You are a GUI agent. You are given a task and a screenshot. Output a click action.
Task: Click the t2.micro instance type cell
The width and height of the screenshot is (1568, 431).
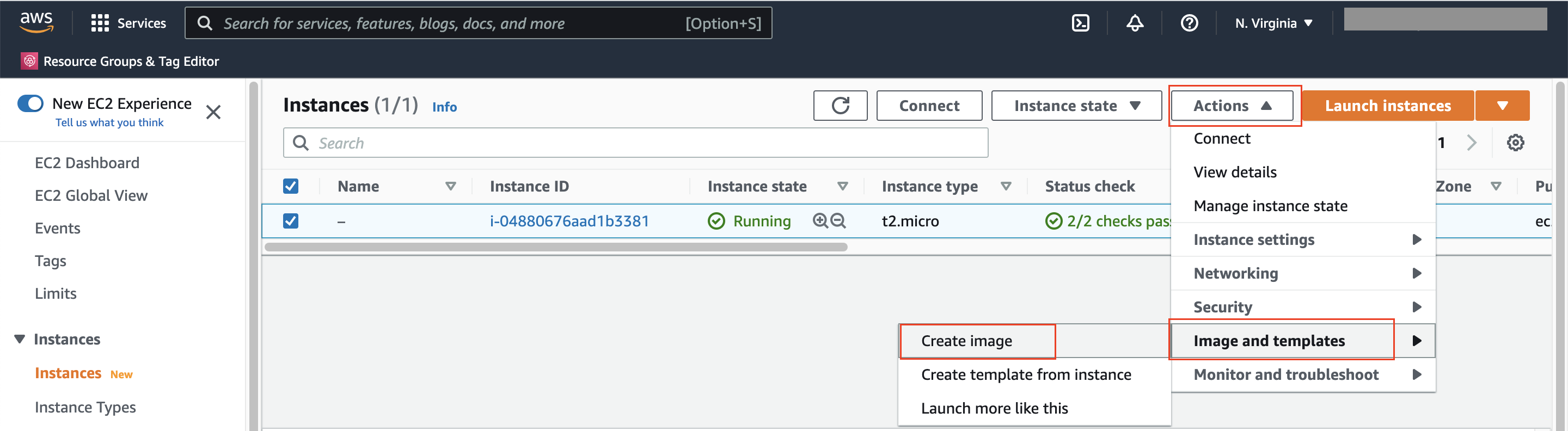point(910,220)
